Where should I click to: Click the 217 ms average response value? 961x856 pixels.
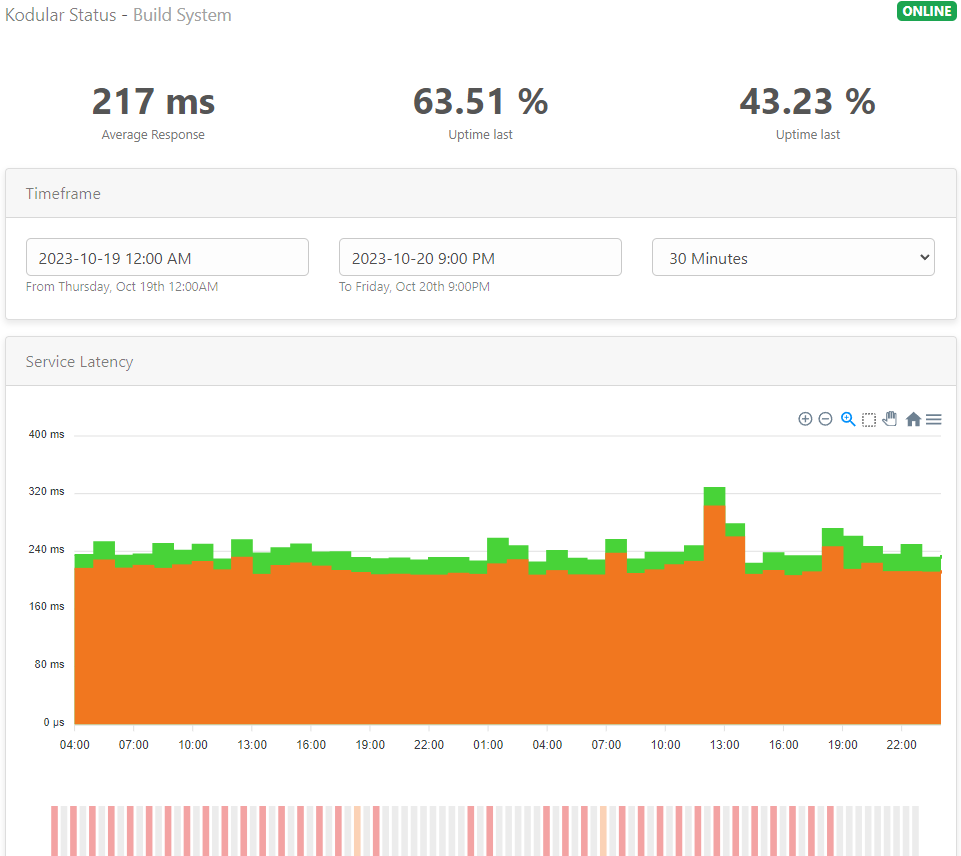(153, 102)
